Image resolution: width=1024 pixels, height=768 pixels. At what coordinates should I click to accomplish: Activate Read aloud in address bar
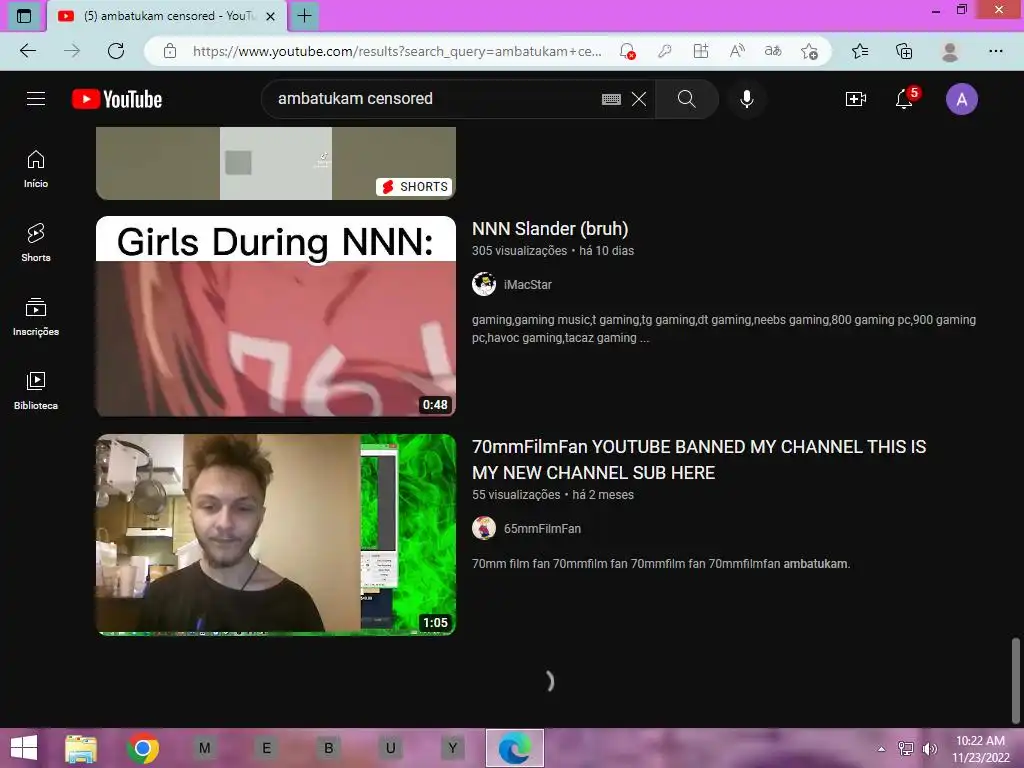737,51
